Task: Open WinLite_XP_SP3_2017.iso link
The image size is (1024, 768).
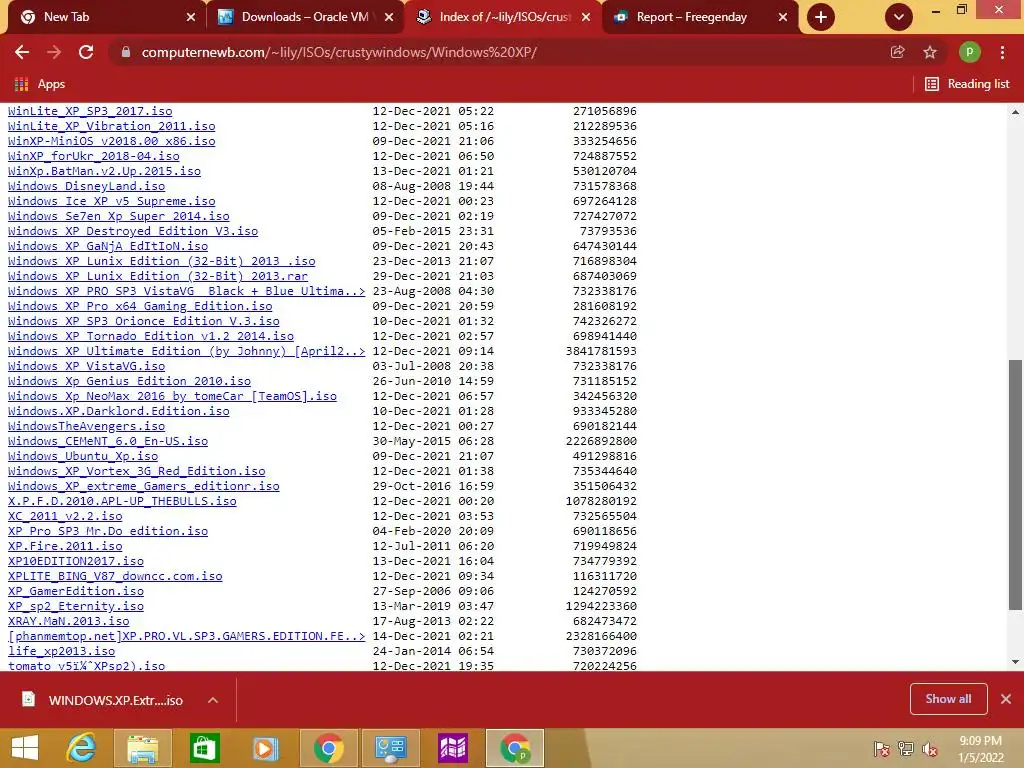Action: 90,111
